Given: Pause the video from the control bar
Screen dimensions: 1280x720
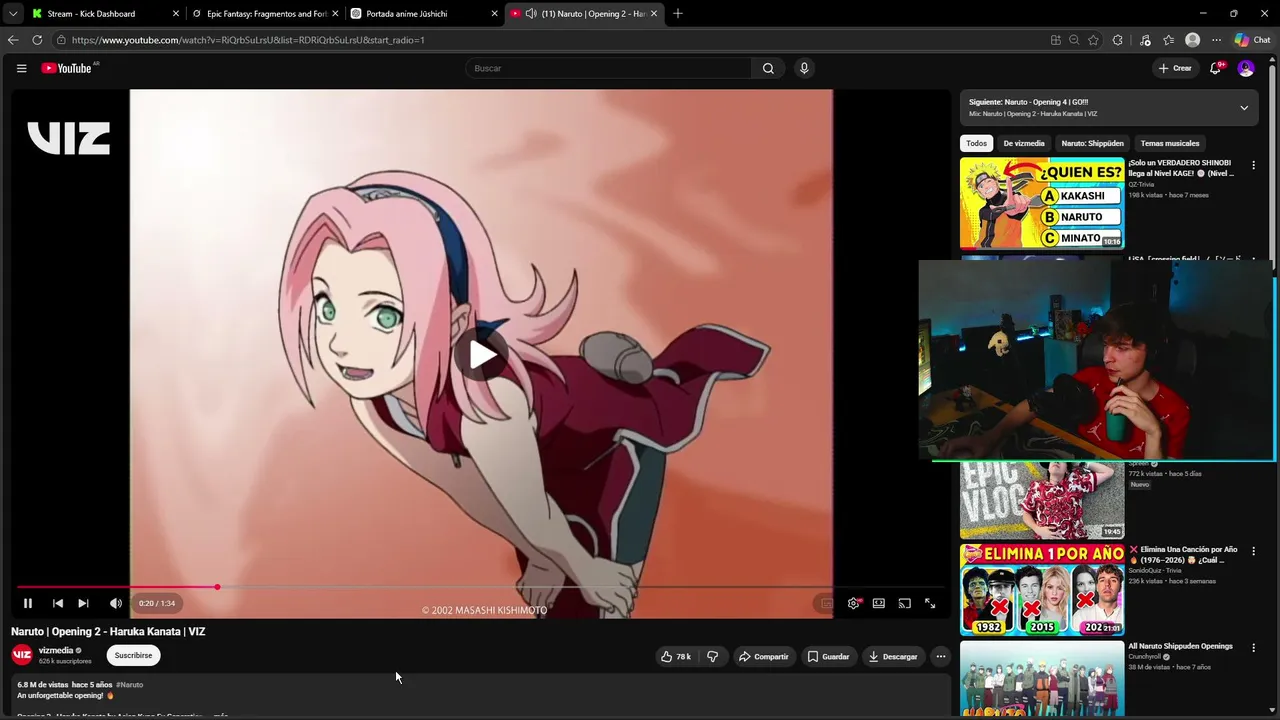Looking at the screenshot, I should (28, 603).
